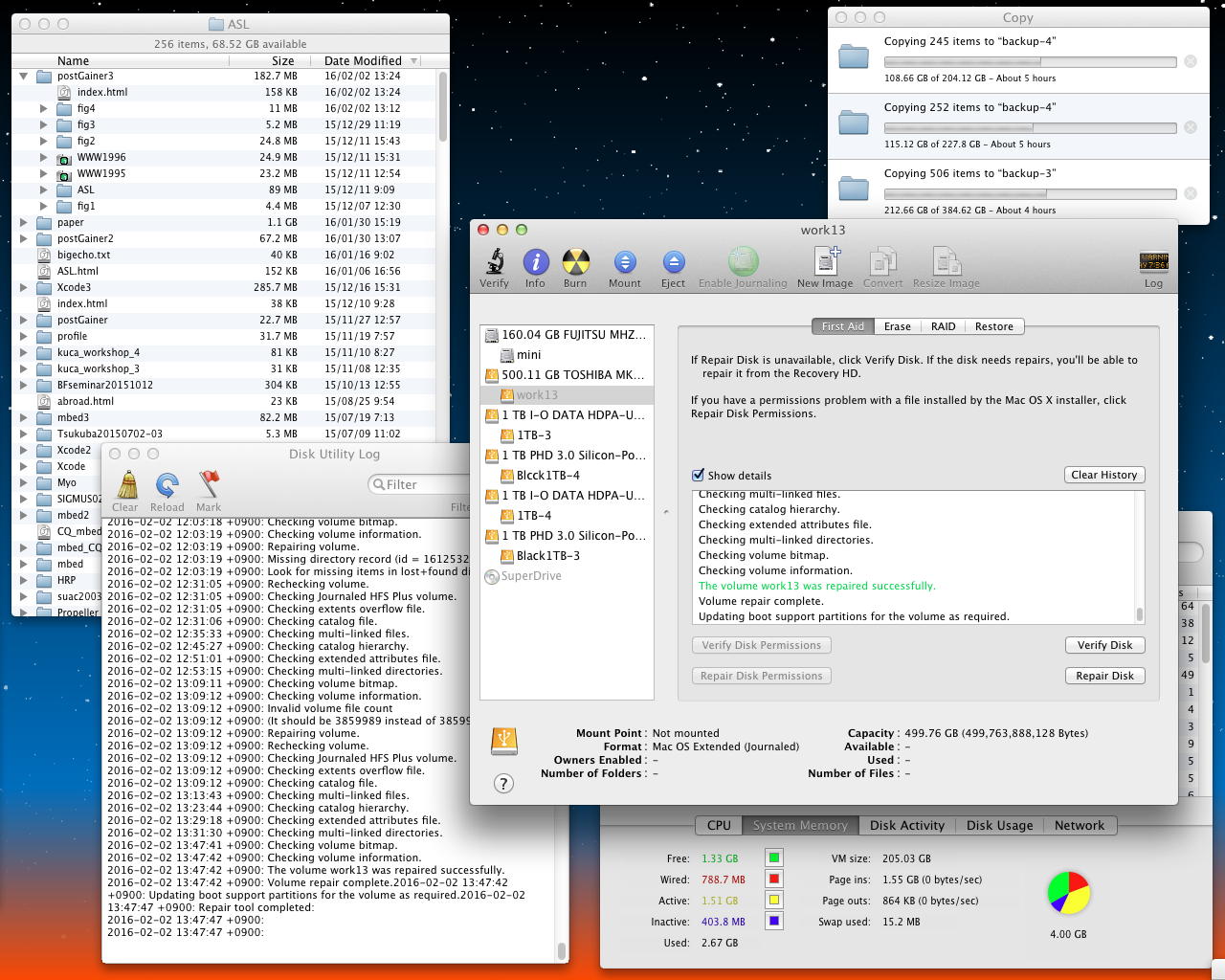Click the Repair Disk button
This screenshot has height=980, width=1225.
(1104, 676)
